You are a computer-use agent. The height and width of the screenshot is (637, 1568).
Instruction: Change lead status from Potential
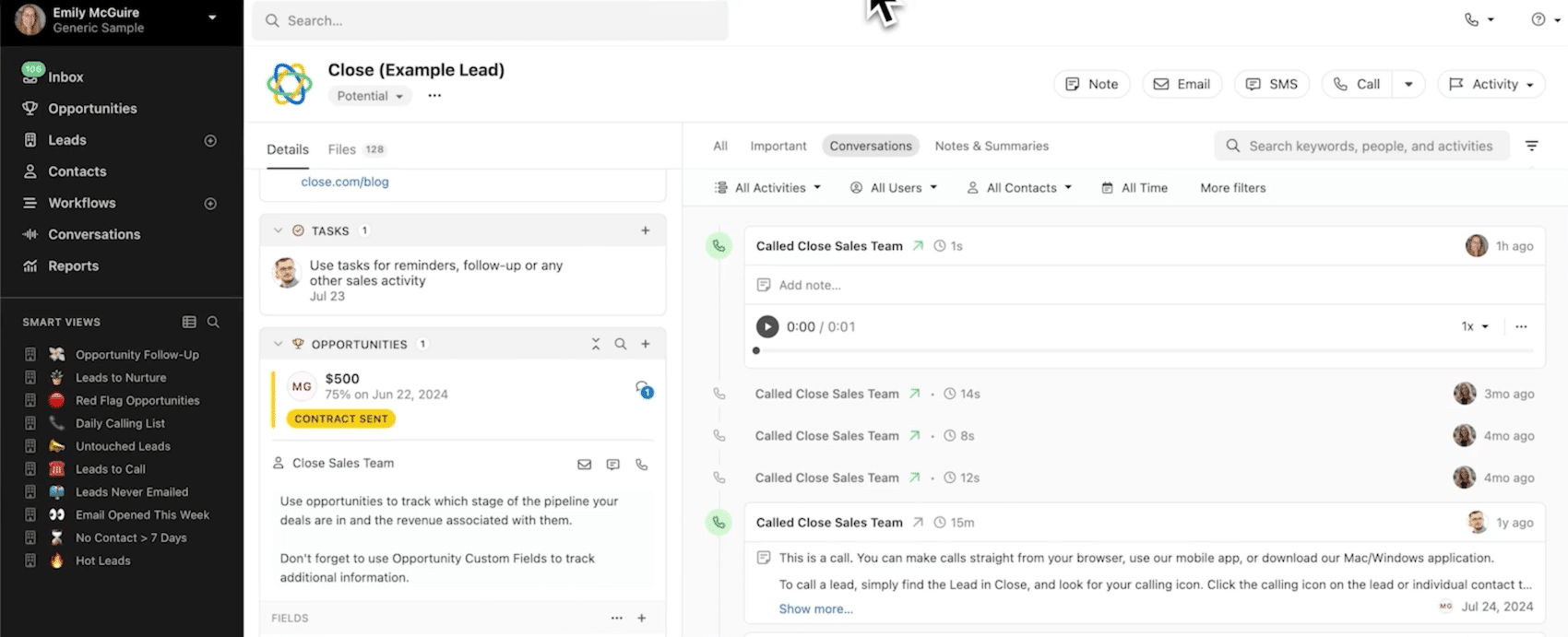(x=370, y=96)
